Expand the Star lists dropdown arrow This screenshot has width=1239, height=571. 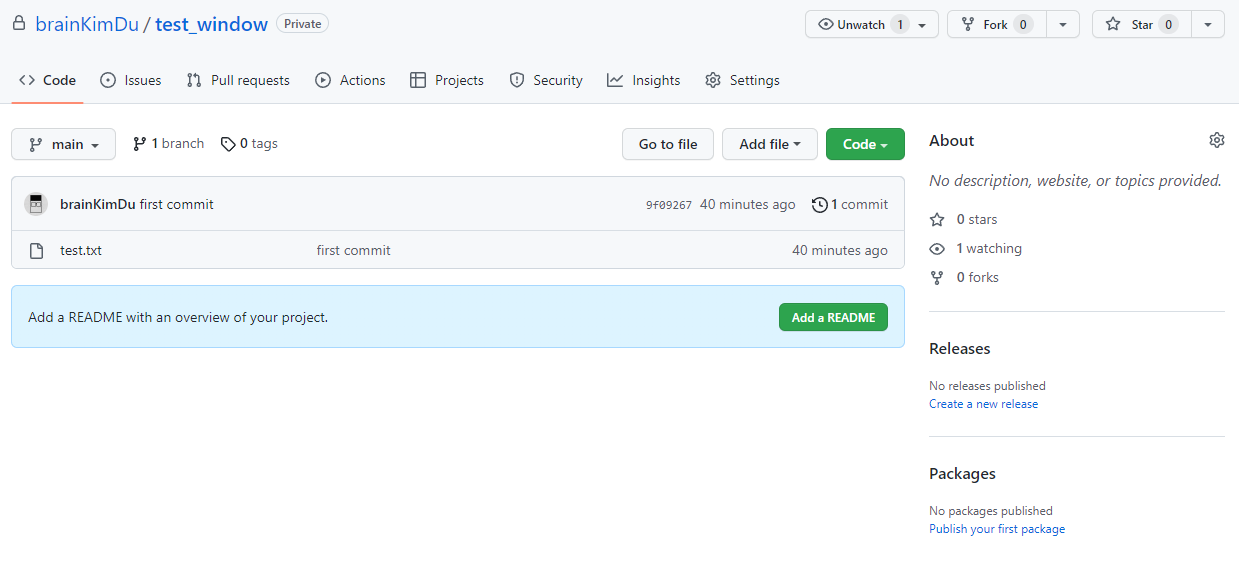1208,25
